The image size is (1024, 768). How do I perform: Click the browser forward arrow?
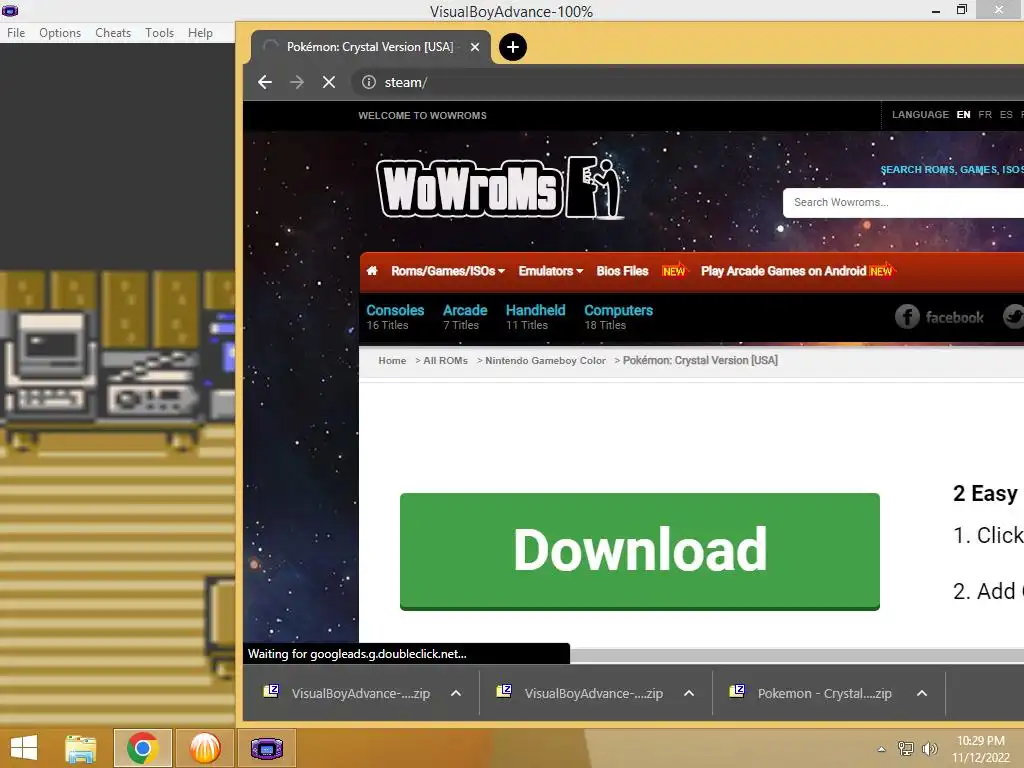297,82
